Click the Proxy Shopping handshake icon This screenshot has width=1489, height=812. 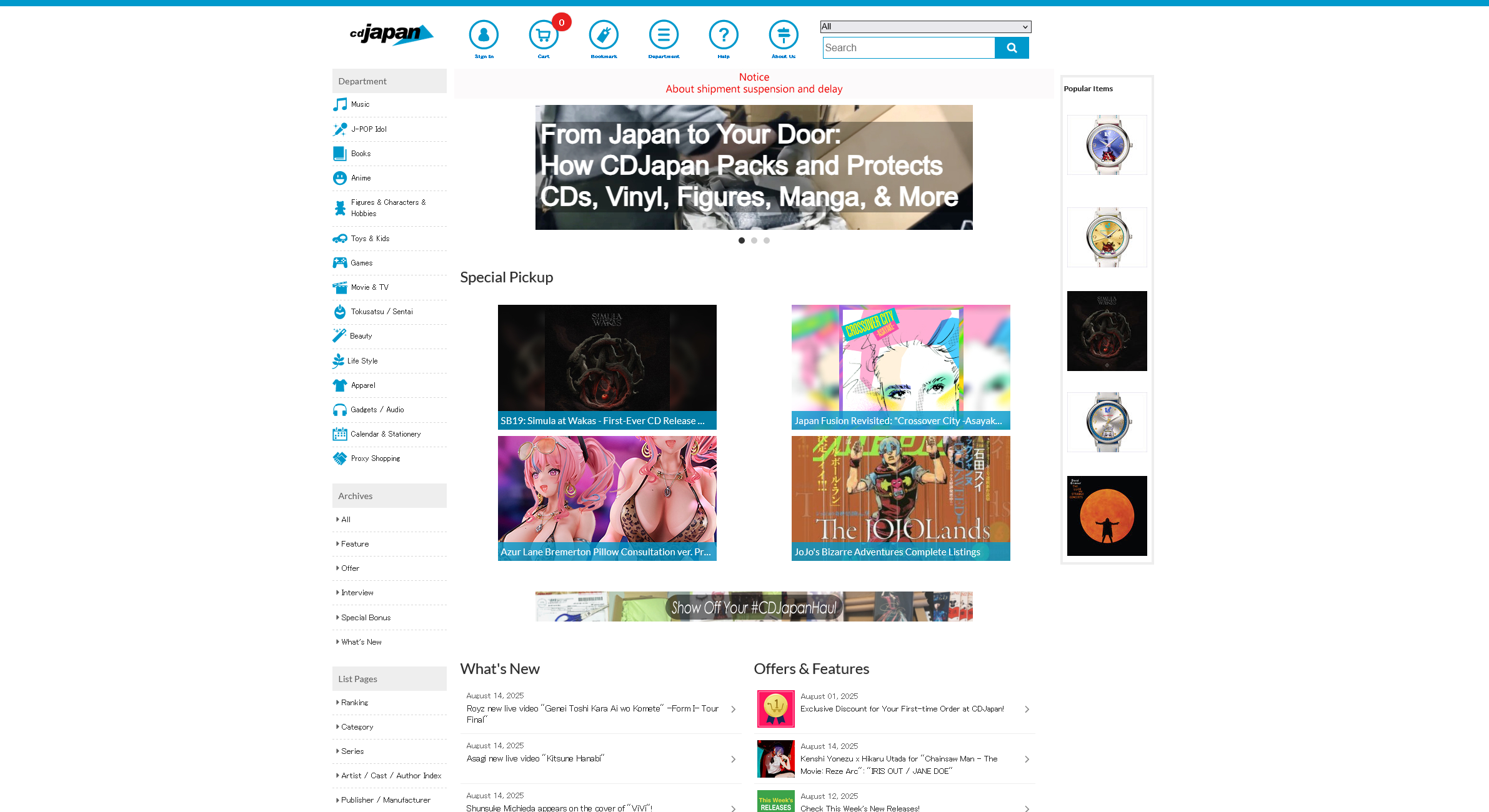click(x=340, y=458)
